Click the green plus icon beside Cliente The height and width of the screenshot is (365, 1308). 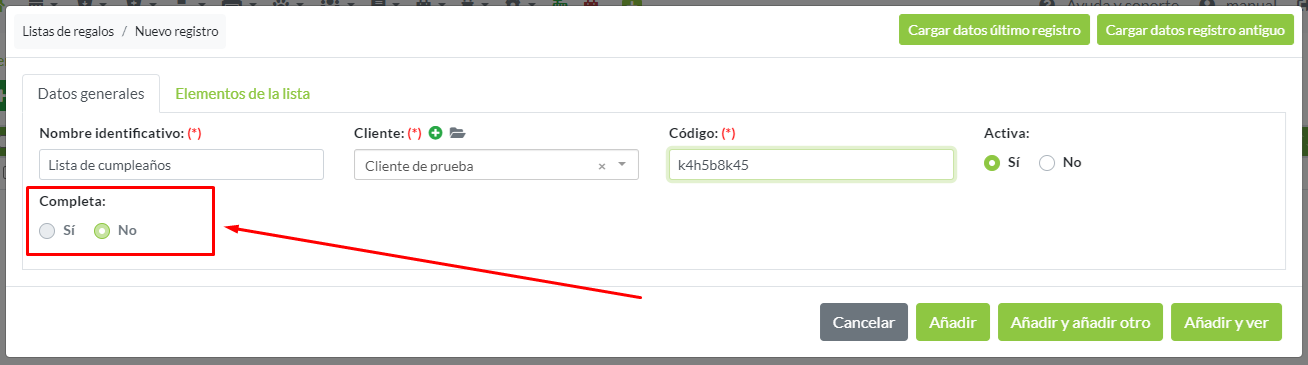(435, 133)
